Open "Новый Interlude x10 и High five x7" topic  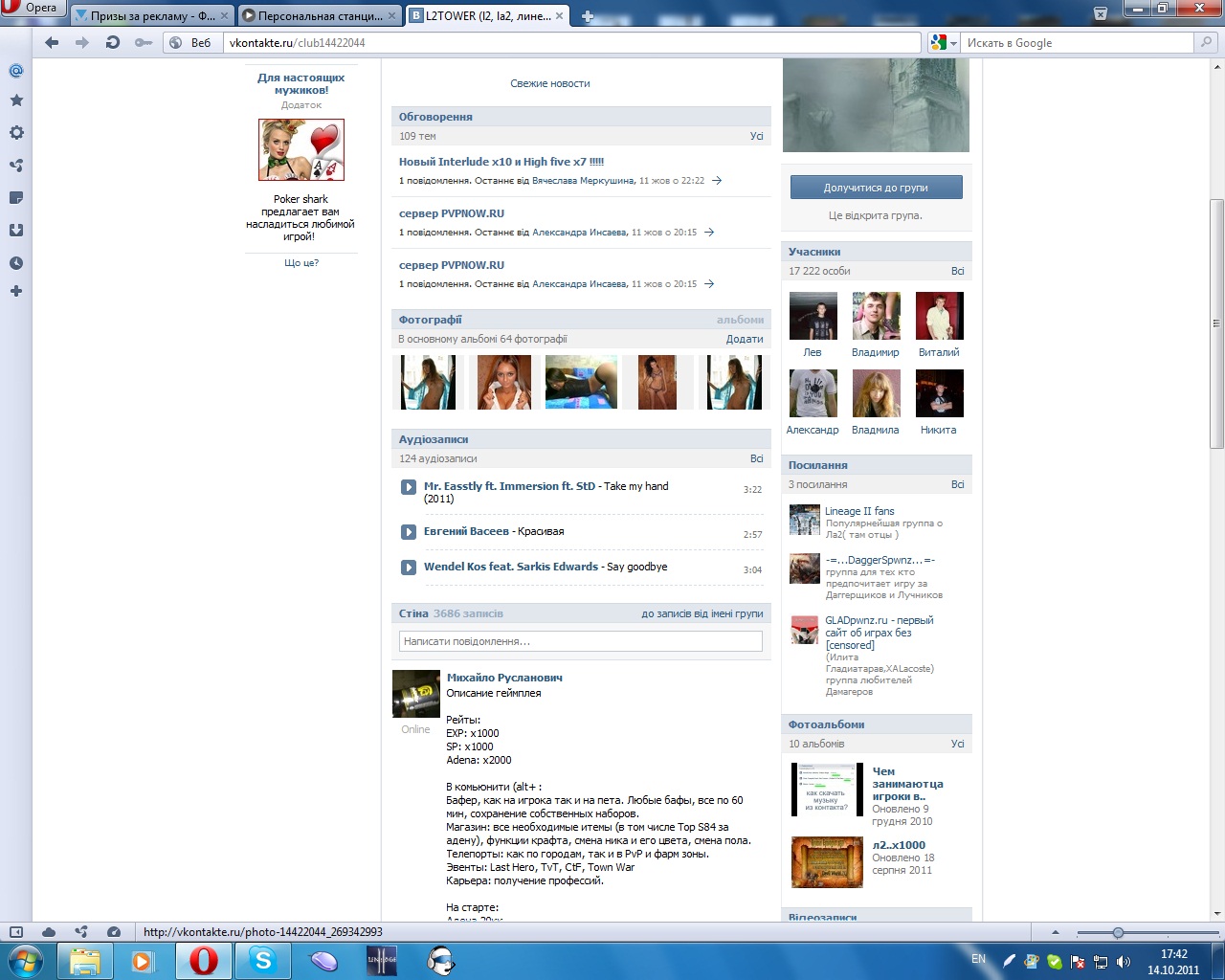(x=501, y=162)
